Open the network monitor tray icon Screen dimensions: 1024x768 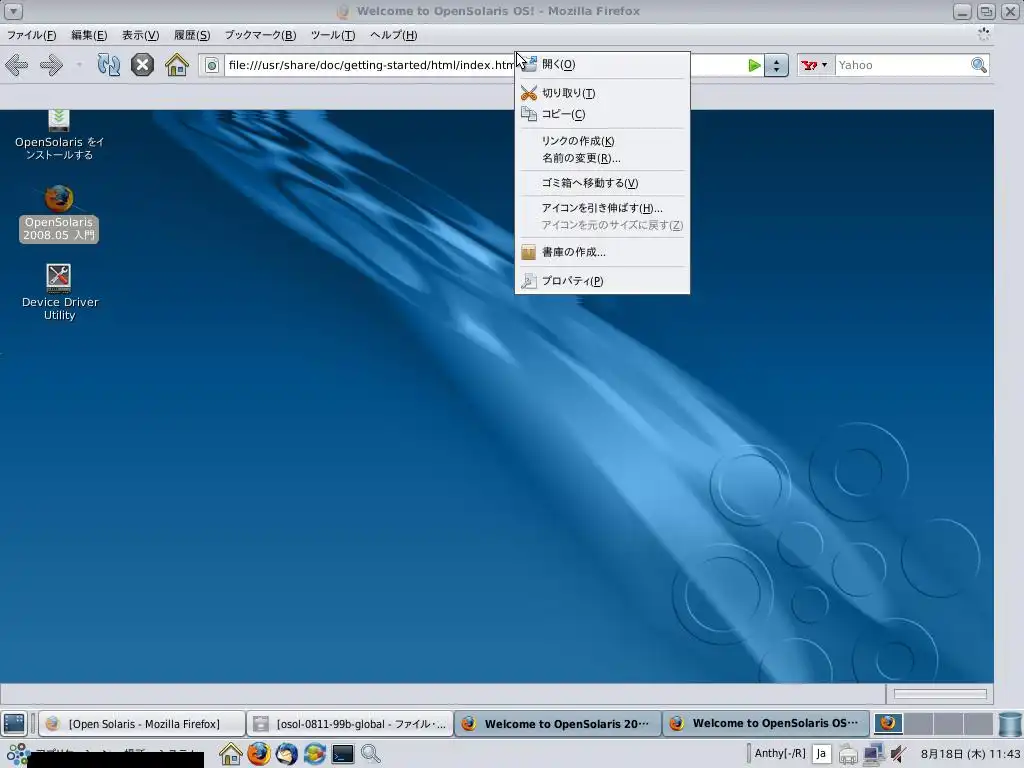[873, 755]
